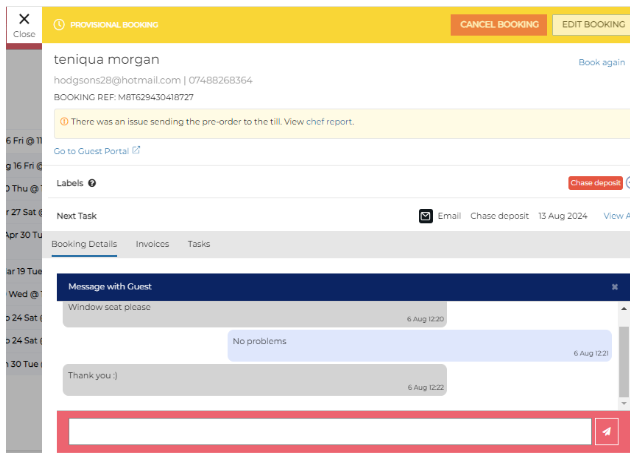
Task: Click the guest message text input field
Action: [x=330, y=431]
